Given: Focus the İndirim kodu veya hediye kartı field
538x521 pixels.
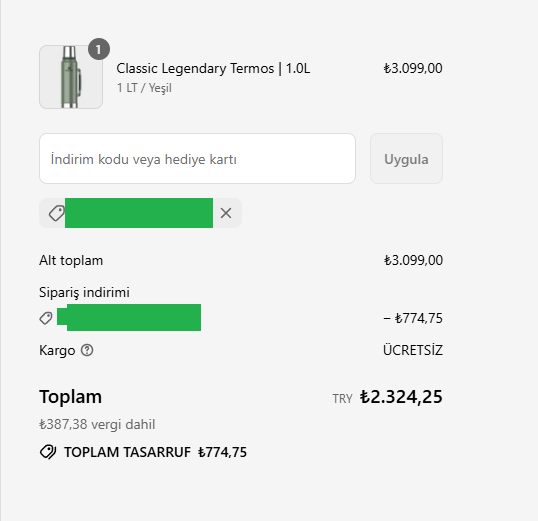Looking at the screenshot, I should click(197, 159).
